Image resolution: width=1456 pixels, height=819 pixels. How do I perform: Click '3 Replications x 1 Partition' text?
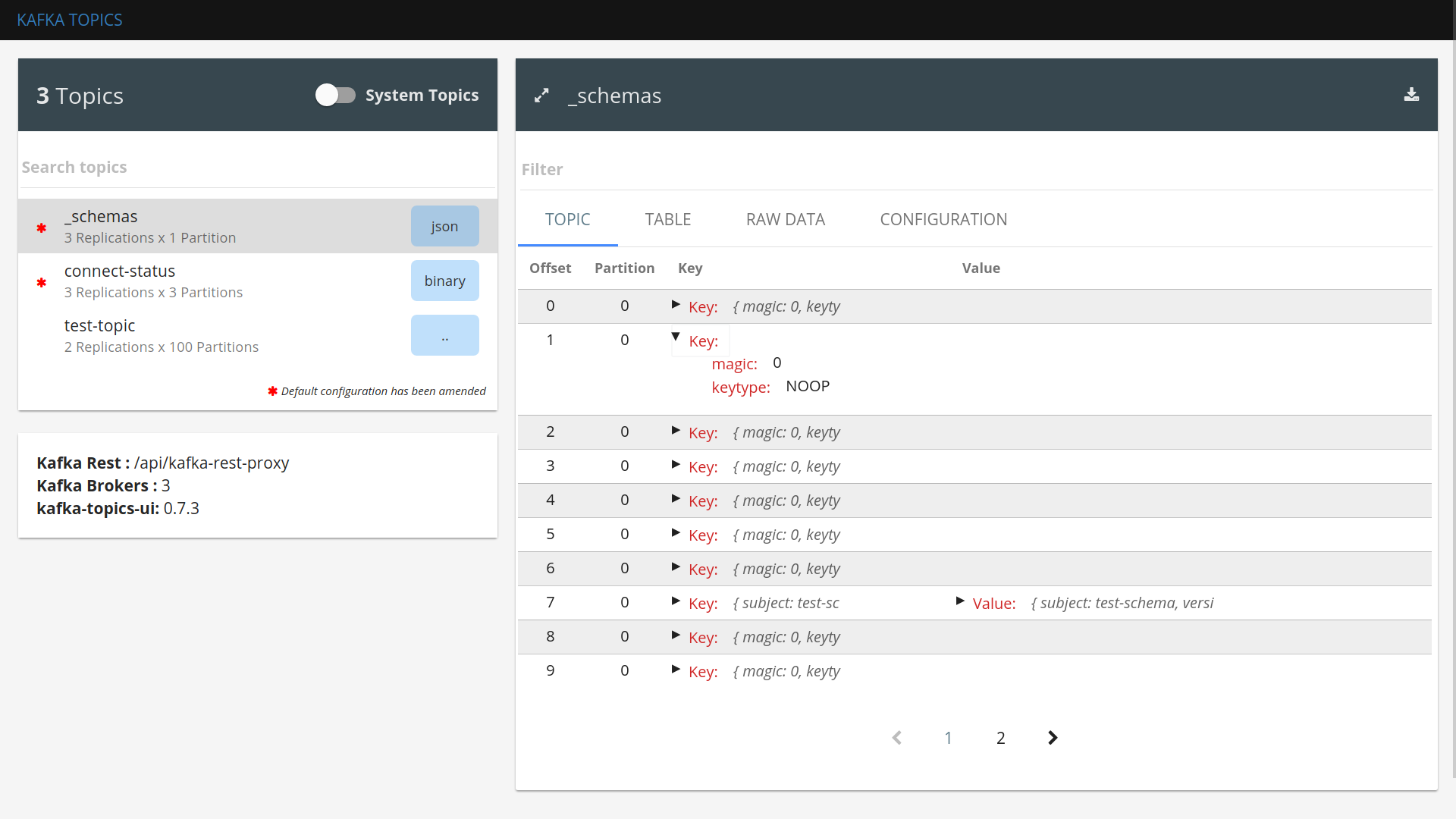(x=150, y=238)
